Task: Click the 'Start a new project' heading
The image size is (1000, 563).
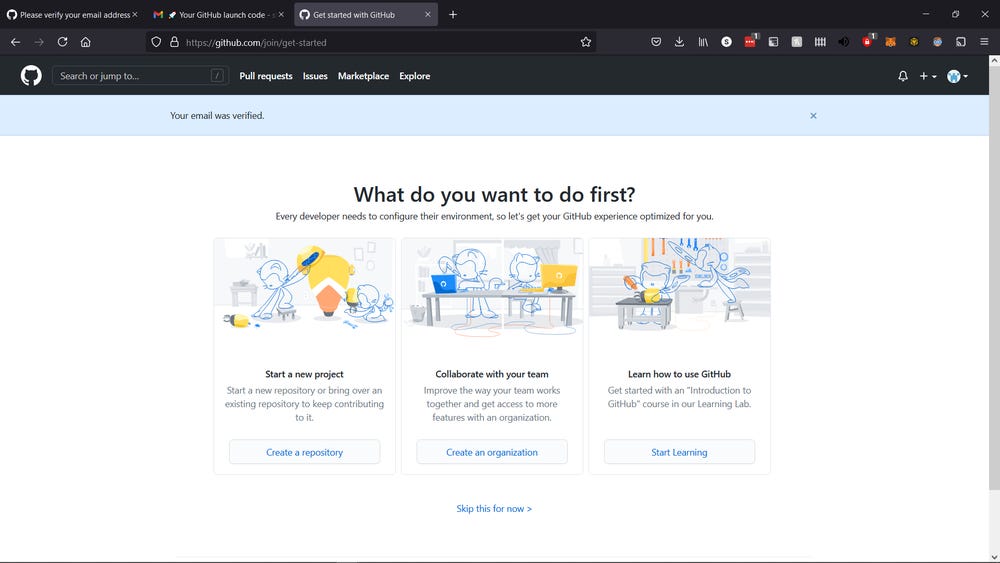Action: 304,374
